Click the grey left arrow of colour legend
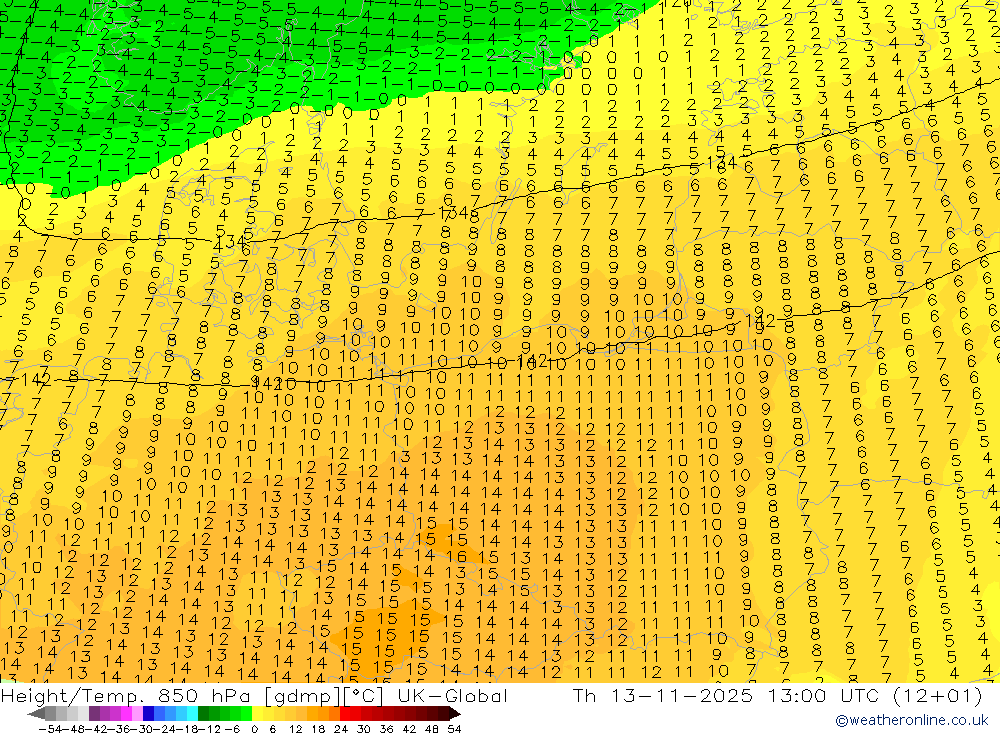This screenshot has width=1000, height=733. point(36,714)
